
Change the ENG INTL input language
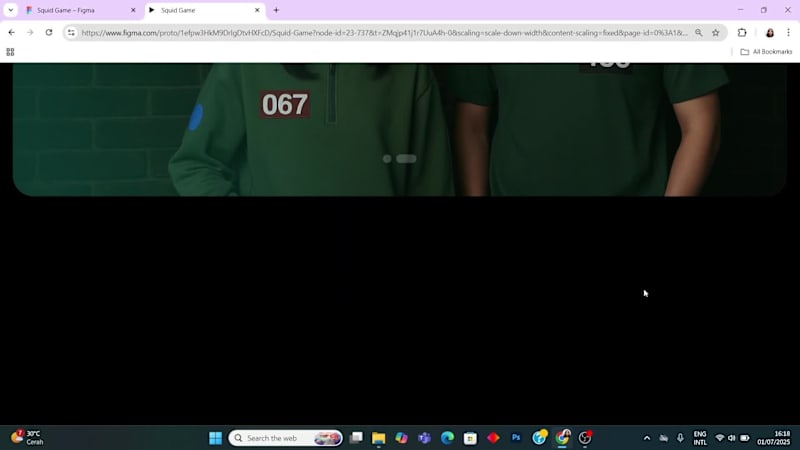tap(700, 438)
